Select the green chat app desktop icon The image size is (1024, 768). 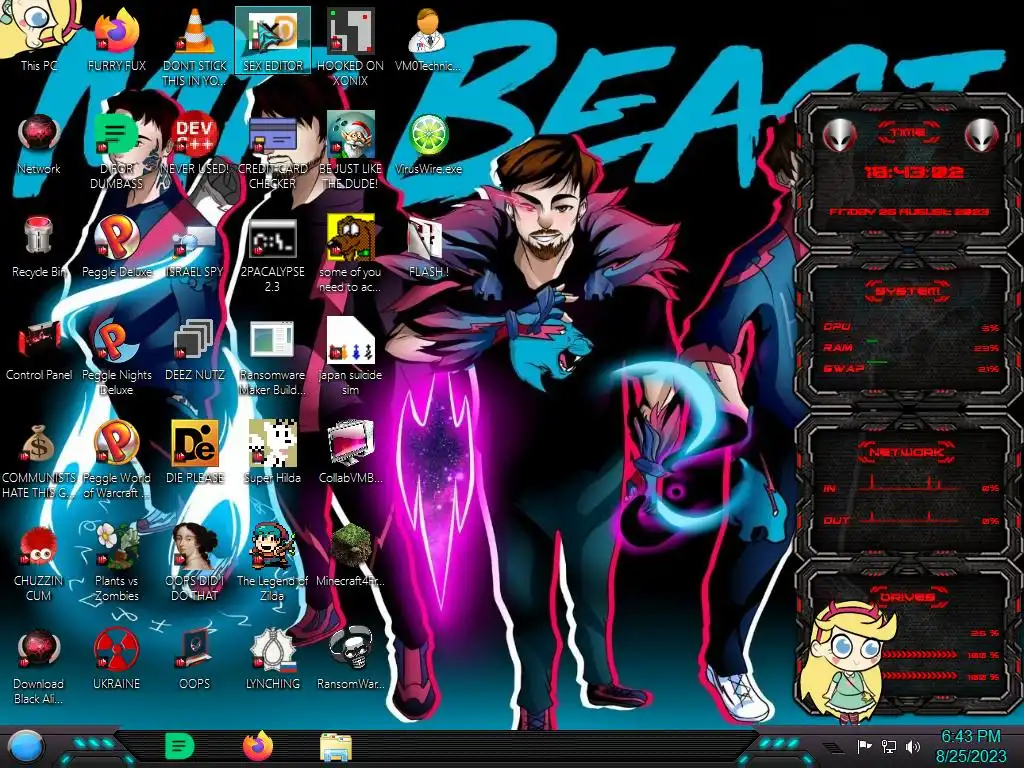click(x=116, y=152)
